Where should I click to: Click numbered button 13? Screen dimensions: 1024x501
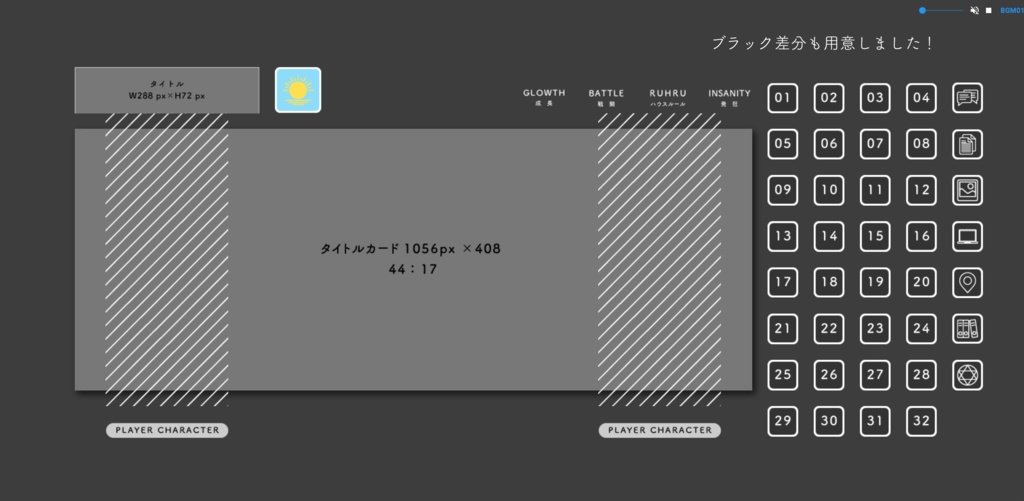point(782,236)
